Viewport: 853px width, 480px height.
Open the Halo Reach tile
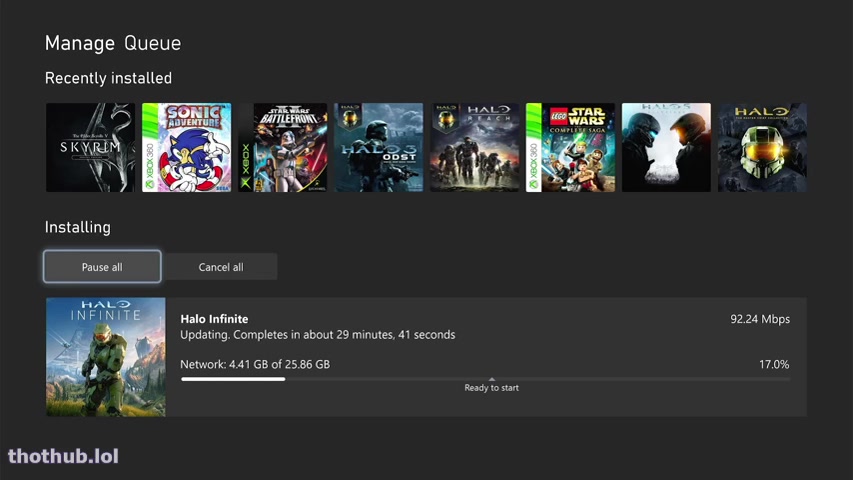tap(475, 147)
